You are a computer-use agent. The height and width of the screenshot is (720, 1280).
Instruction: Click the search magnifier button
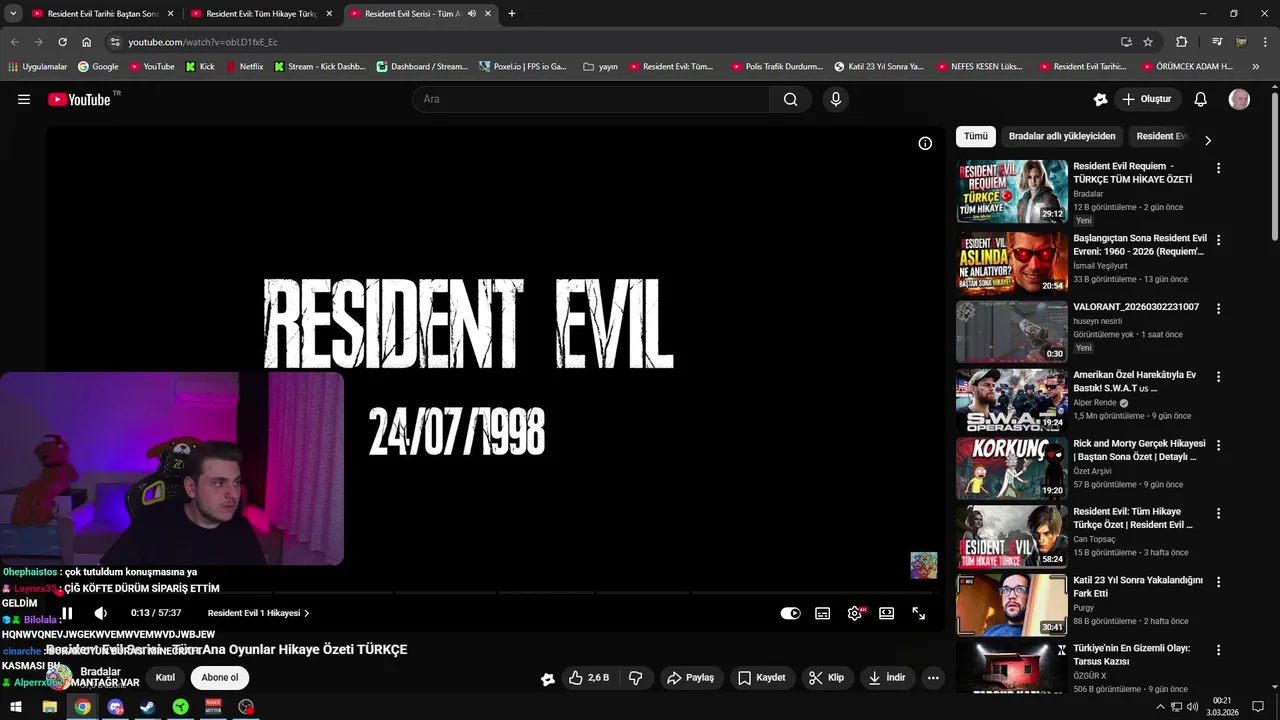pos(790,99)
